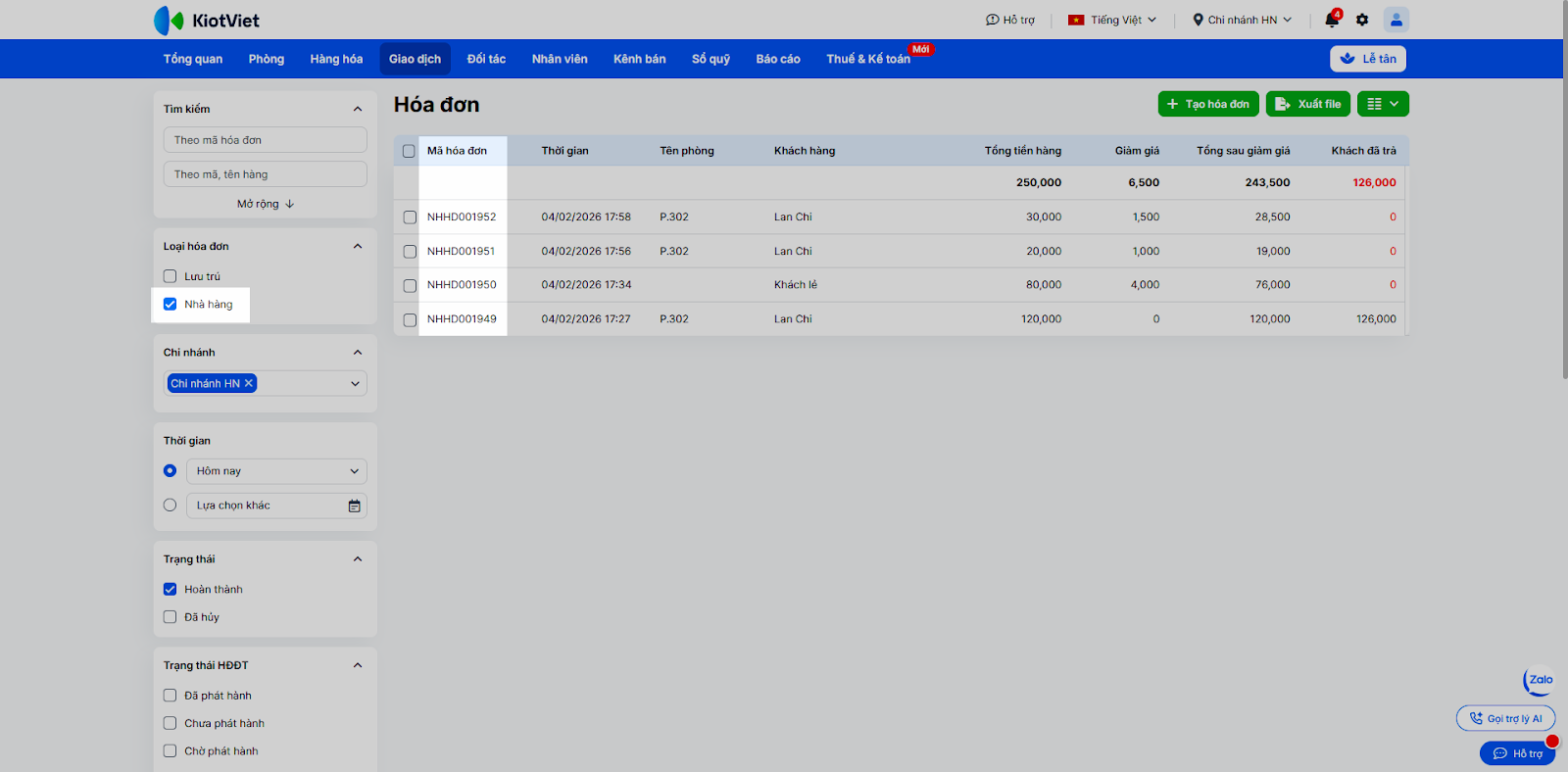Open the Nhân viên menu
Image resolution: width=1568 pixels, height=772 pixels.
560,59
